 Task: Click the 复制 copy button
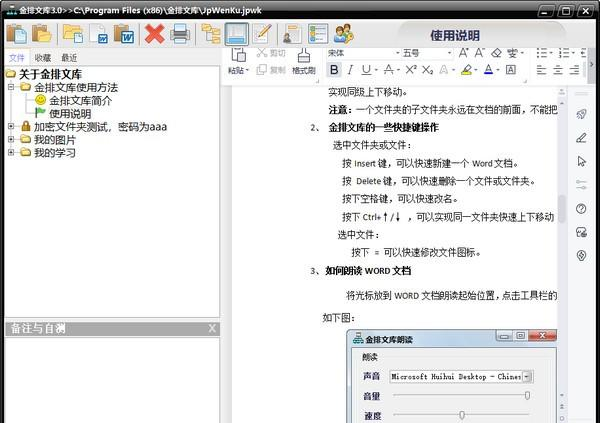[271, 70]
